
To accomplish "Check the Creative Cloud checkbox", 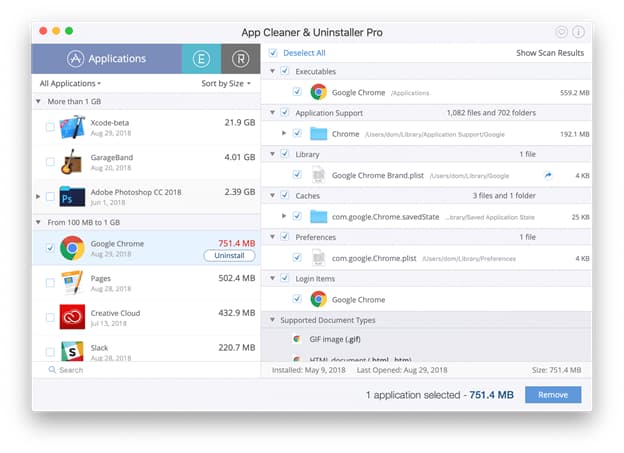I will click(50, 317).
